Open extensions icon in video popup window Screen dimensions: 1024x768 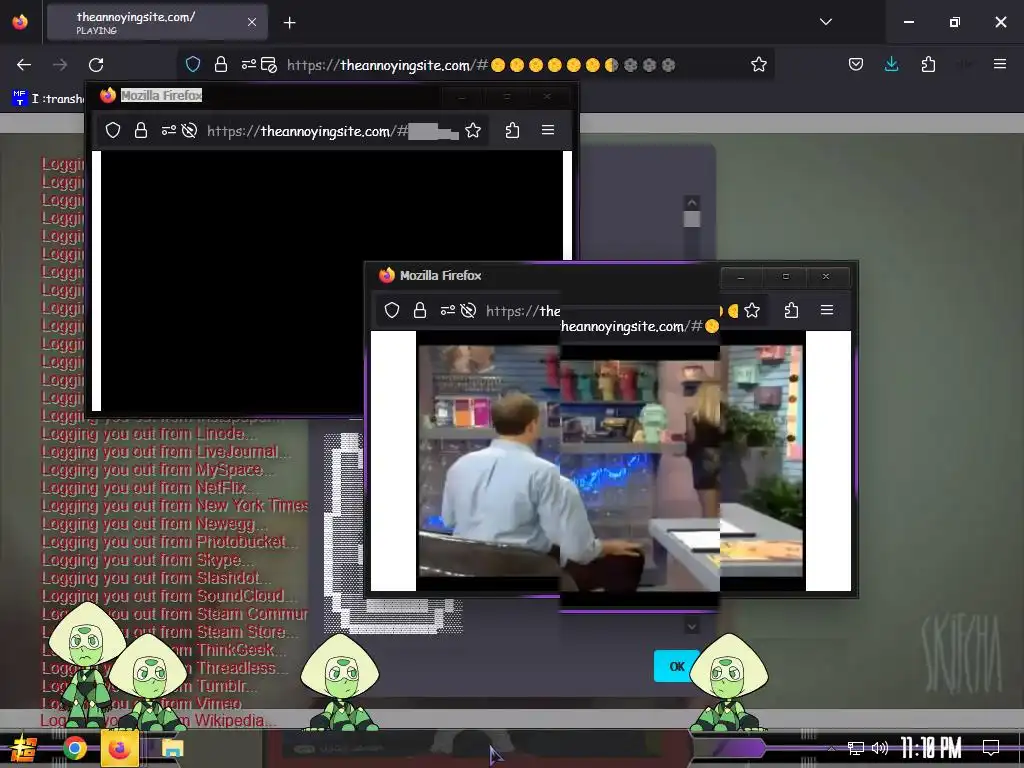click(x=791, y=310)
